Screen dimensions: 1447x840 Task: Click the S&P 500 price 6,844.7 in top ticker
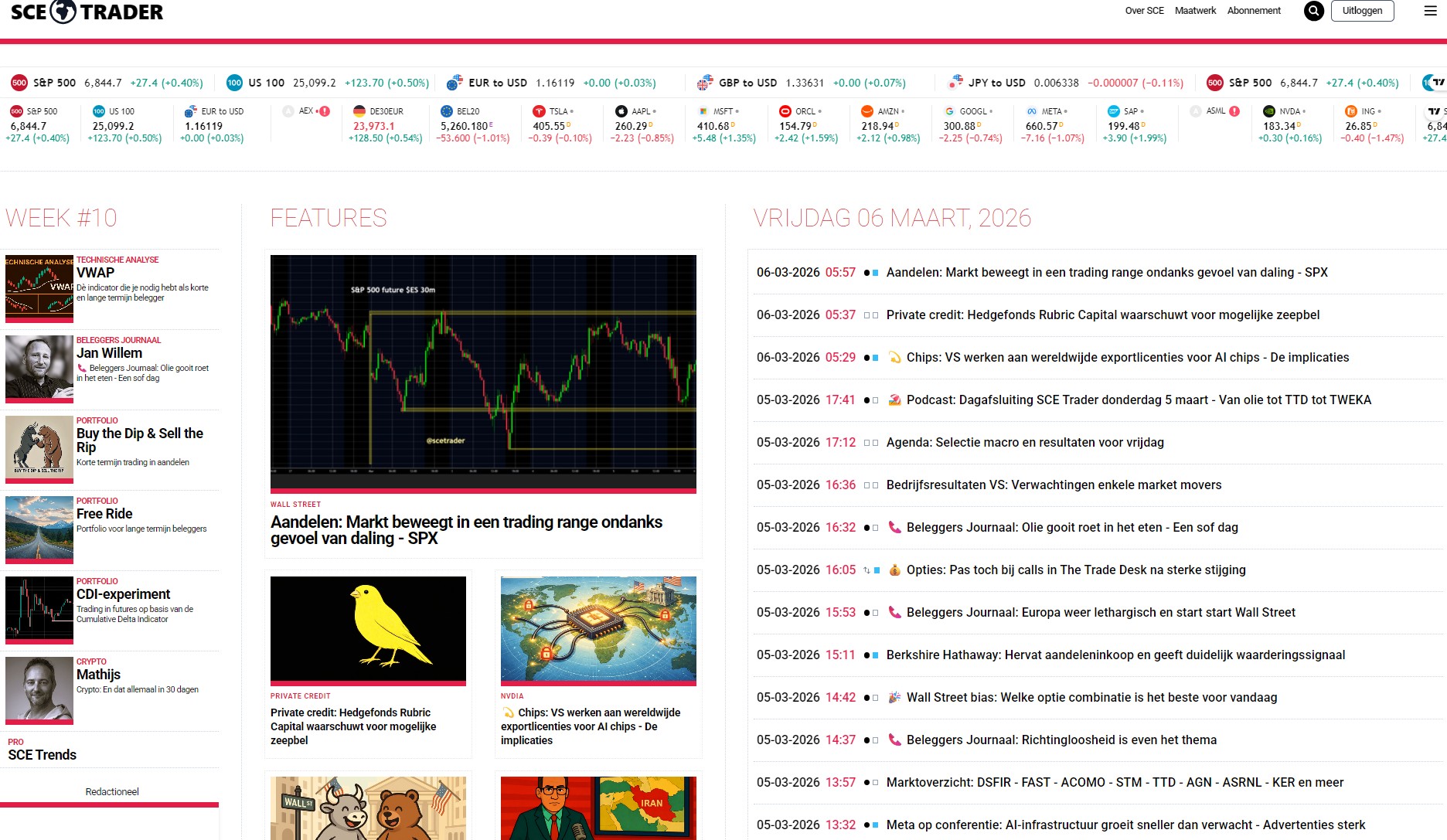(x=103, y=83)
